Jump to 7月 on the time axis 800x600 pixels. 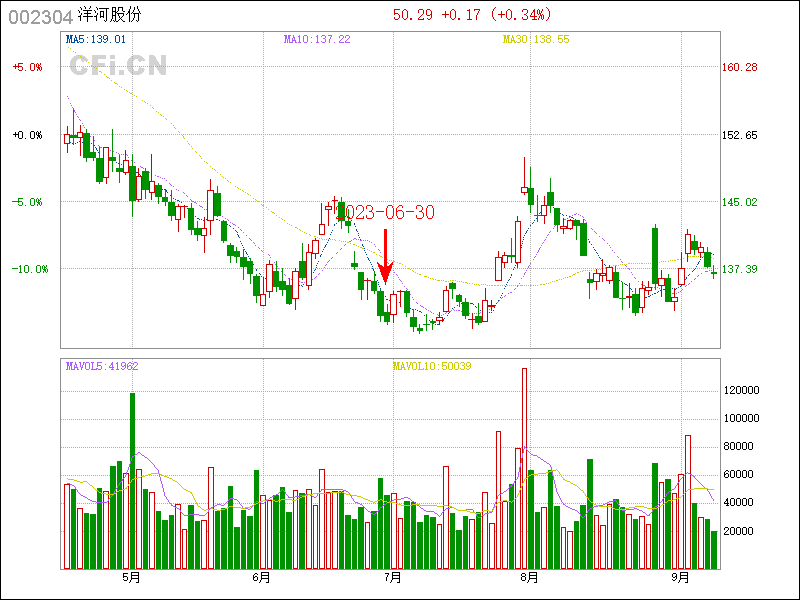(x=393, y=578)
